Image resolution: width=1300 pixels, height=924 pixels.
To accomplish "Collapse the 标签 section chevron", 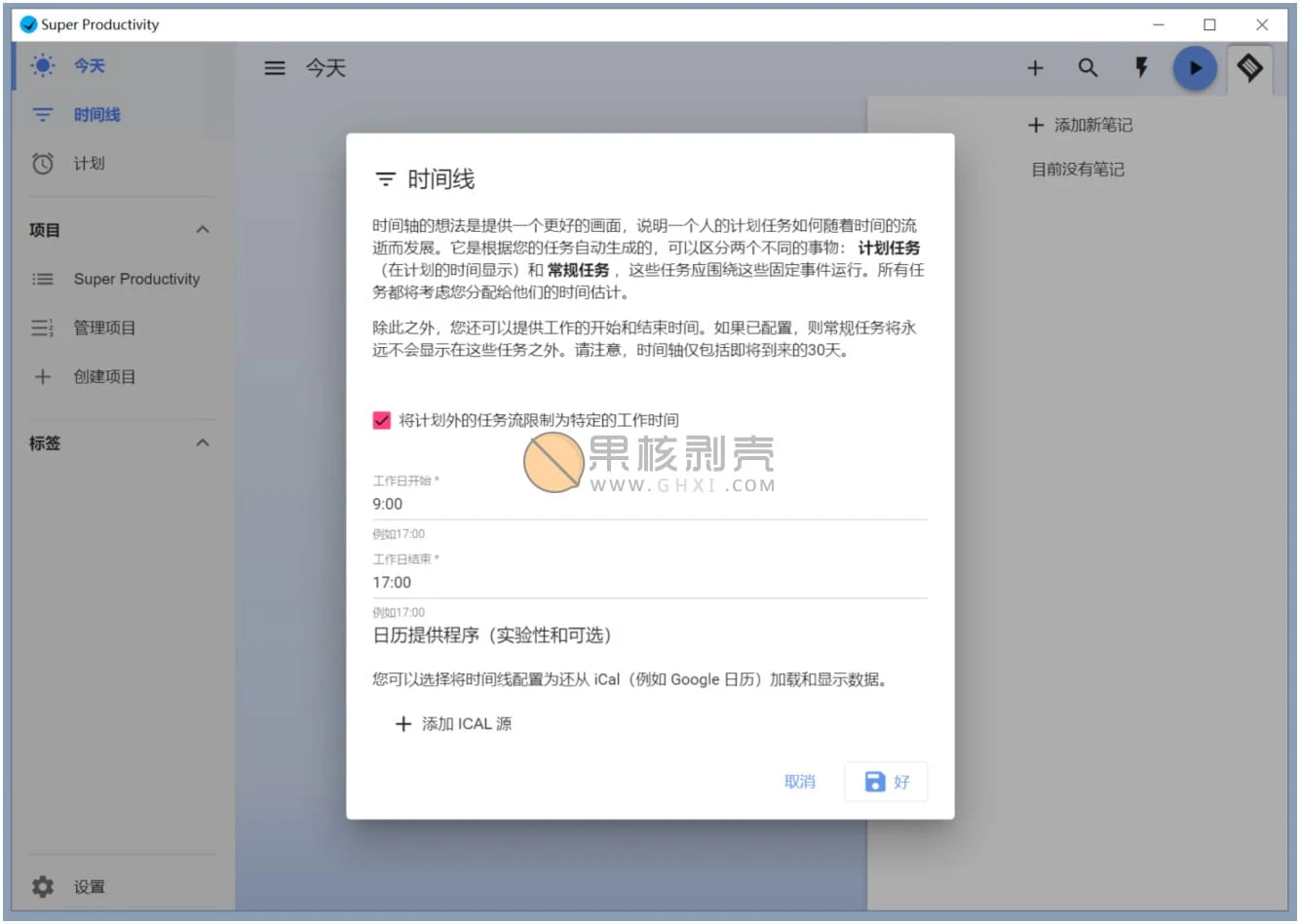I will pyautogui.click(x=202, y=443).
